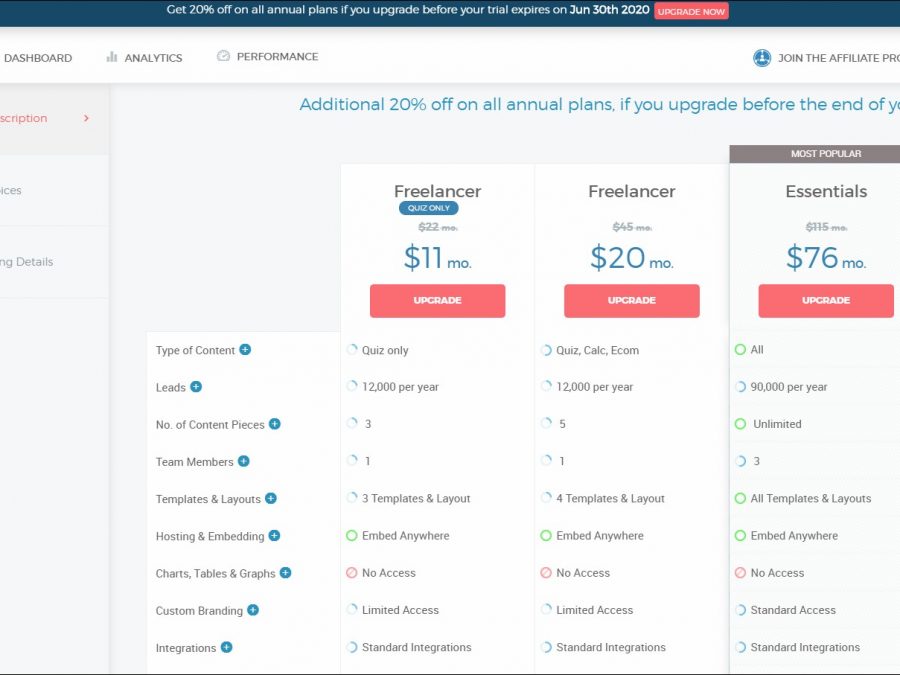The height and width of the screenshot is (675, 900).
Task: Expand Charts, Tables & Graphs info
Action: coord(285,573)
